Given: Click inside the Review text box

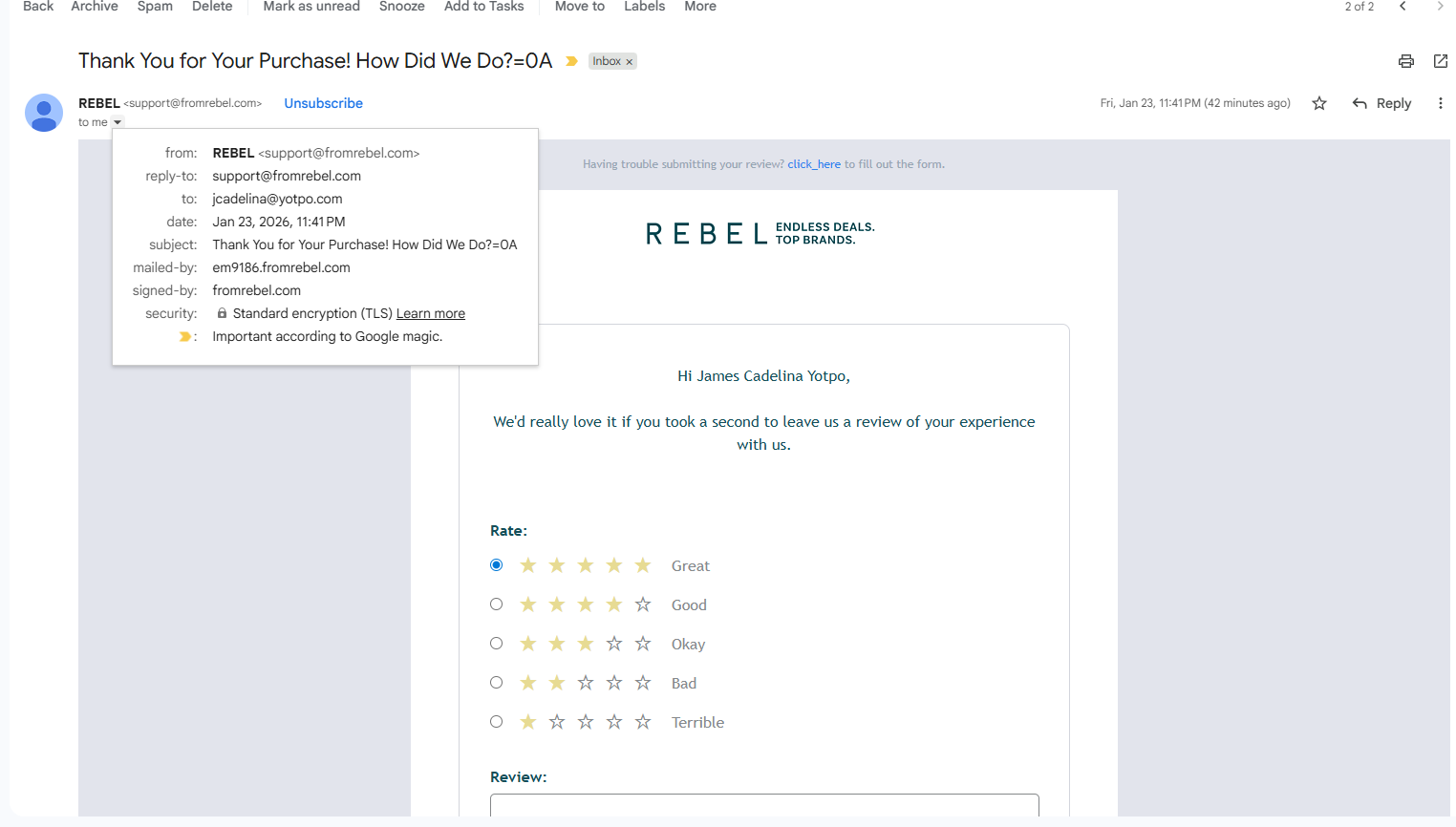Looking at the screenshot, I should click(x=764, y=805).
